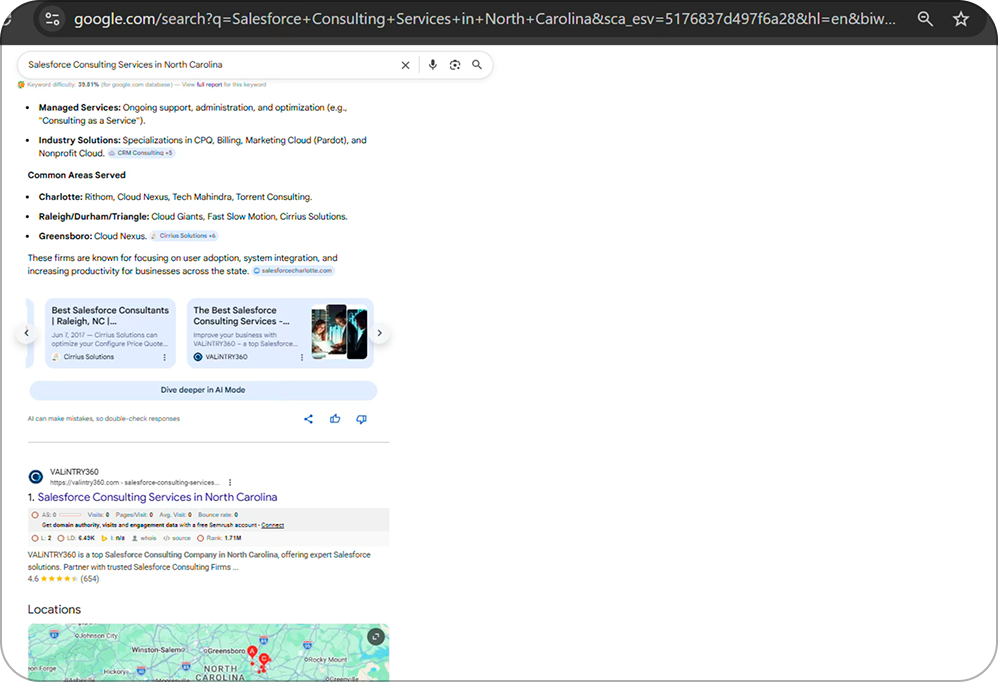The image size is (998, 682).
Task: Give thumbs down to AI overview
Action: click(361, 419)
